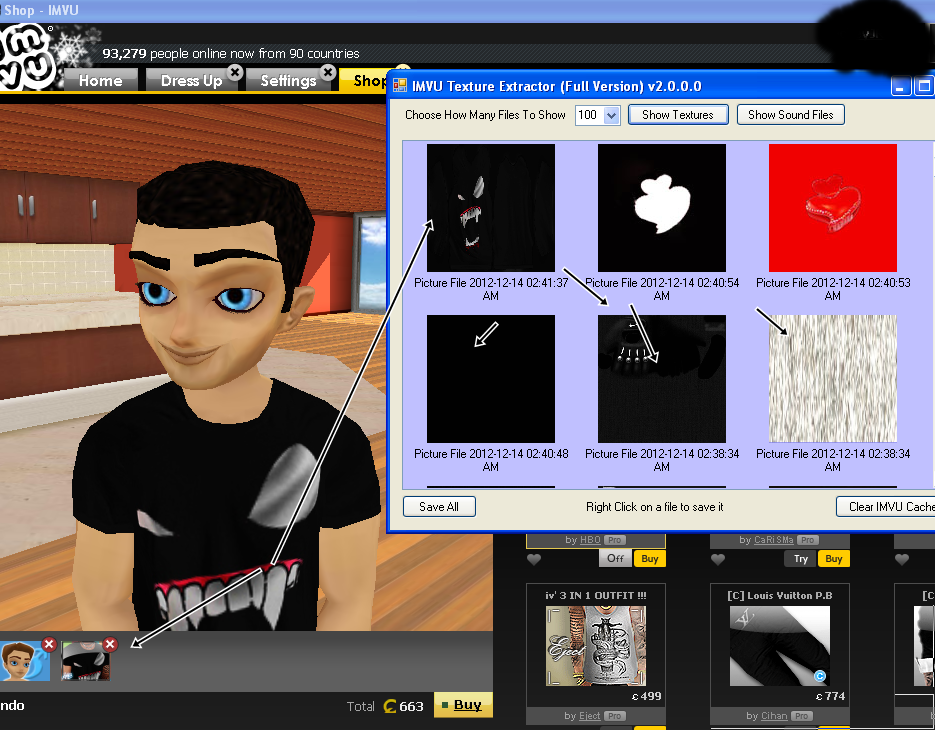Click the X icon on the Settings tab
The width and height of the screenshot is (935, 730).
coord(328,72)
